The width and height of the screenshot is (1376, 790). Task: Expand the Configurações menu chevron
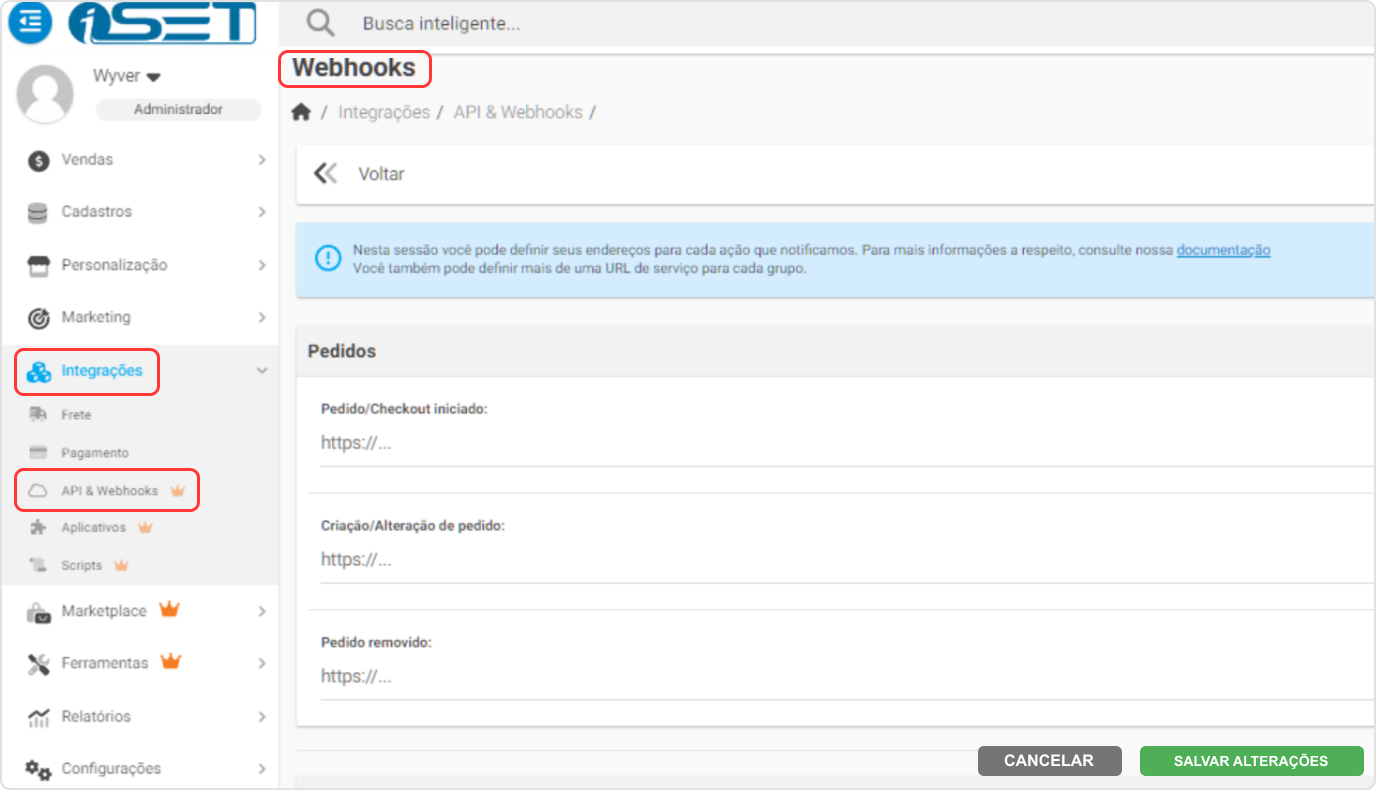(x=262, y=769)
